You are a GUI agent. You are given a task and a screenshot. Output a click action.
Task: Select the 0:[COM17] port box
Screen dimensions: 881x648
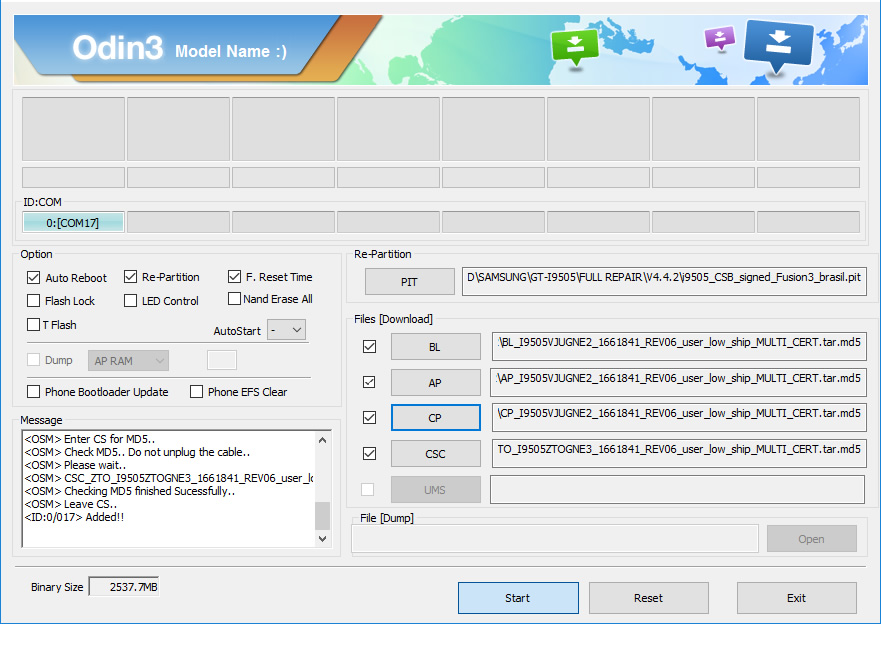click(73, 223)
